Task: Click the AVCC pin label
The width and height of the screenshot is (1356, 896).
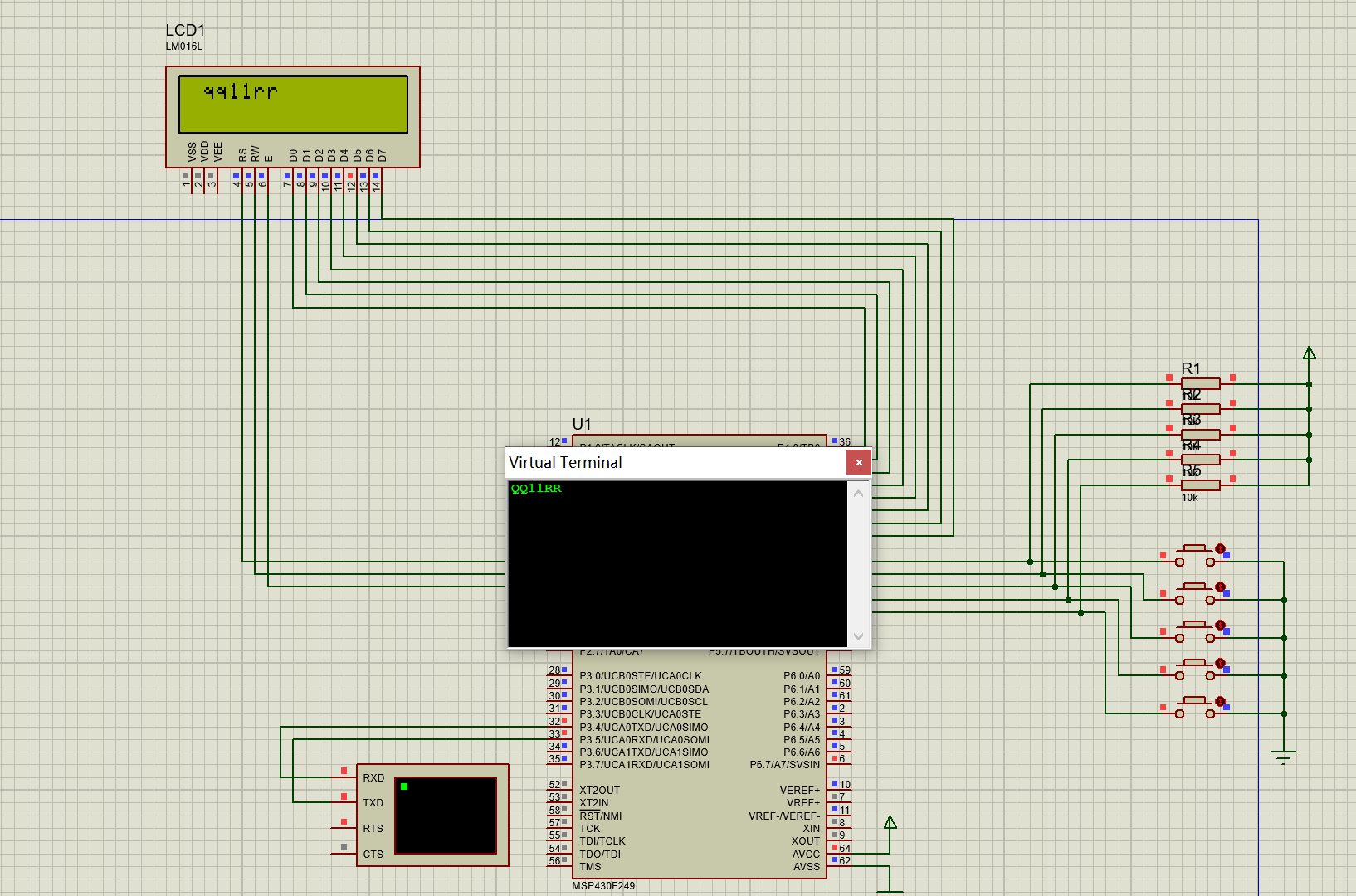Action: (x=806, y=854)
